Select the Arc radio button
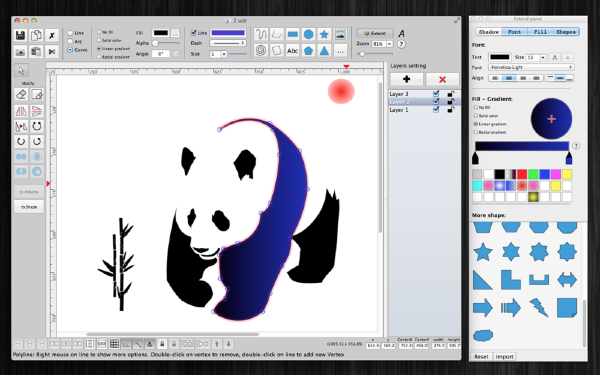 point(70,41)
